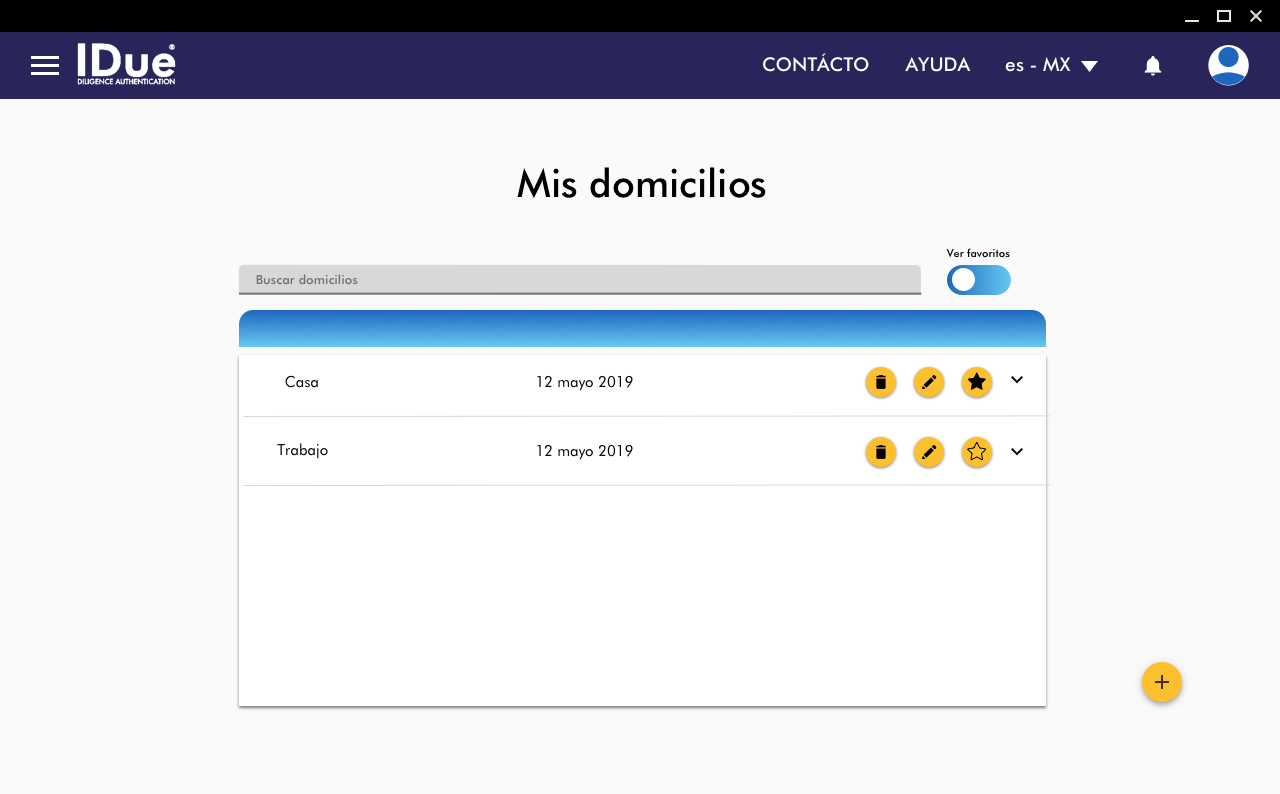The image size is (1280, 794).
Task: Expand the Casa row details
Action: 1017,380
